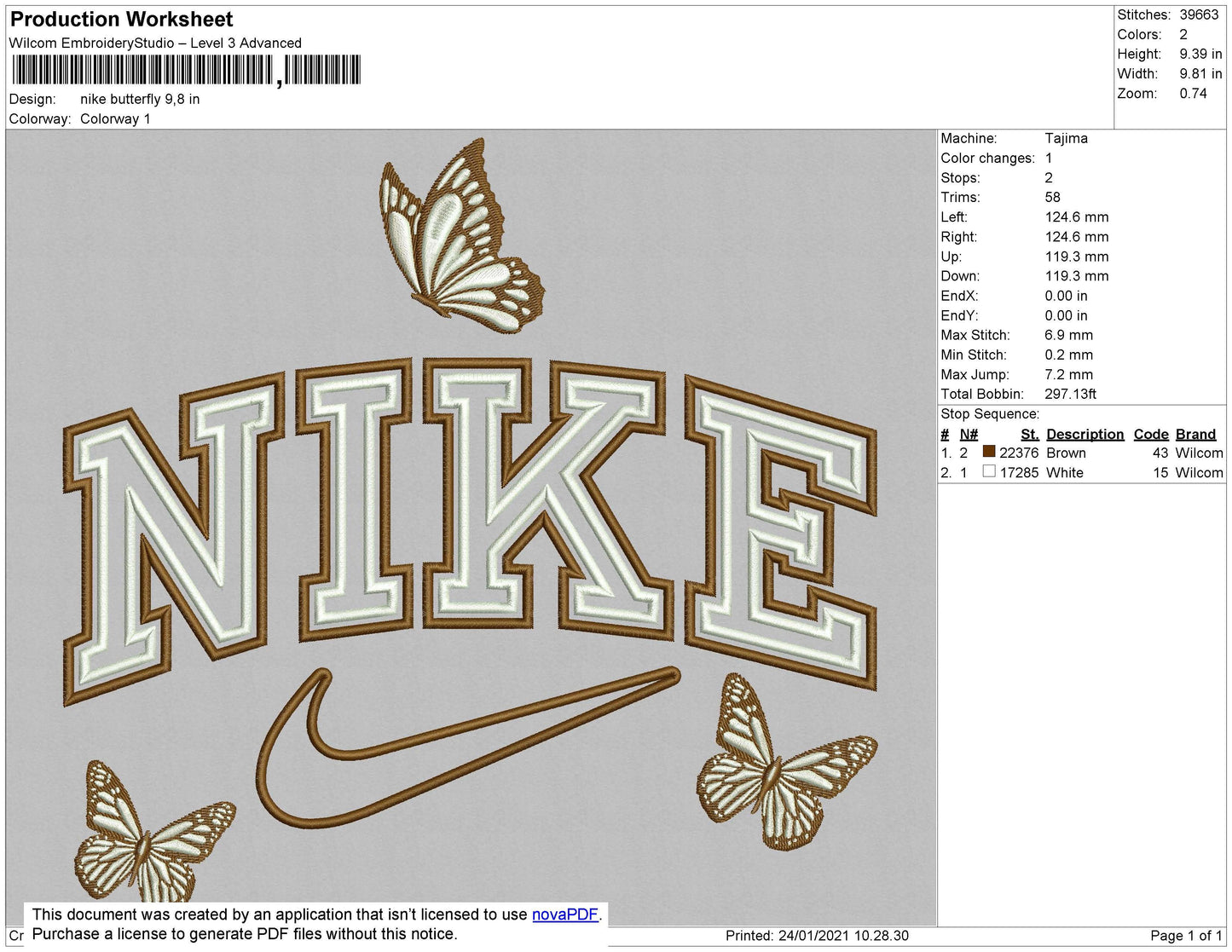Select thread code 22376 in stop sequence
The height and width of the screenshot is (952, 1232).
coord(1019,453)
